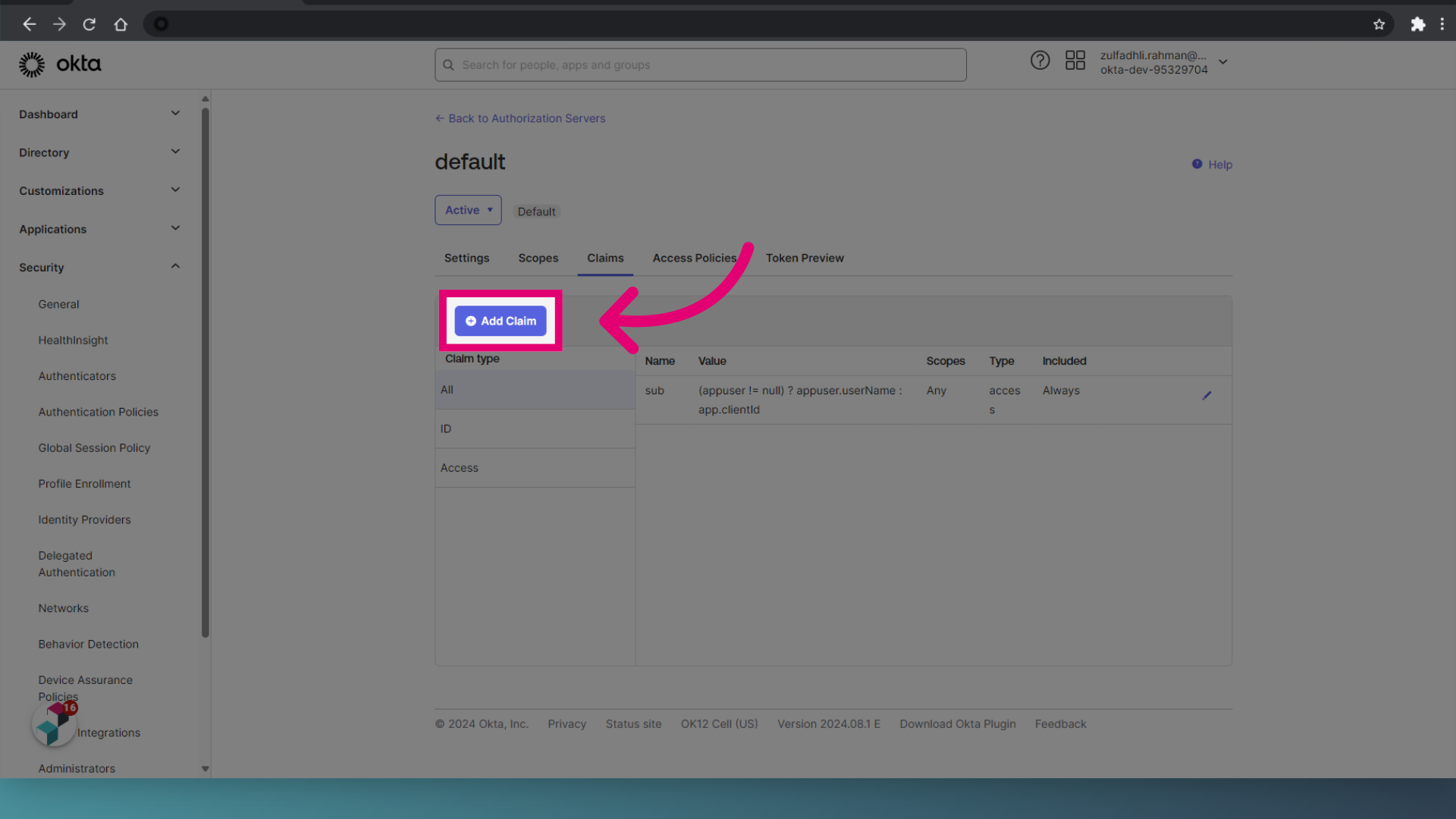Click sidebar scroll down arrow
This screenshot has height=819, width=1456.
tap(205, 768)
